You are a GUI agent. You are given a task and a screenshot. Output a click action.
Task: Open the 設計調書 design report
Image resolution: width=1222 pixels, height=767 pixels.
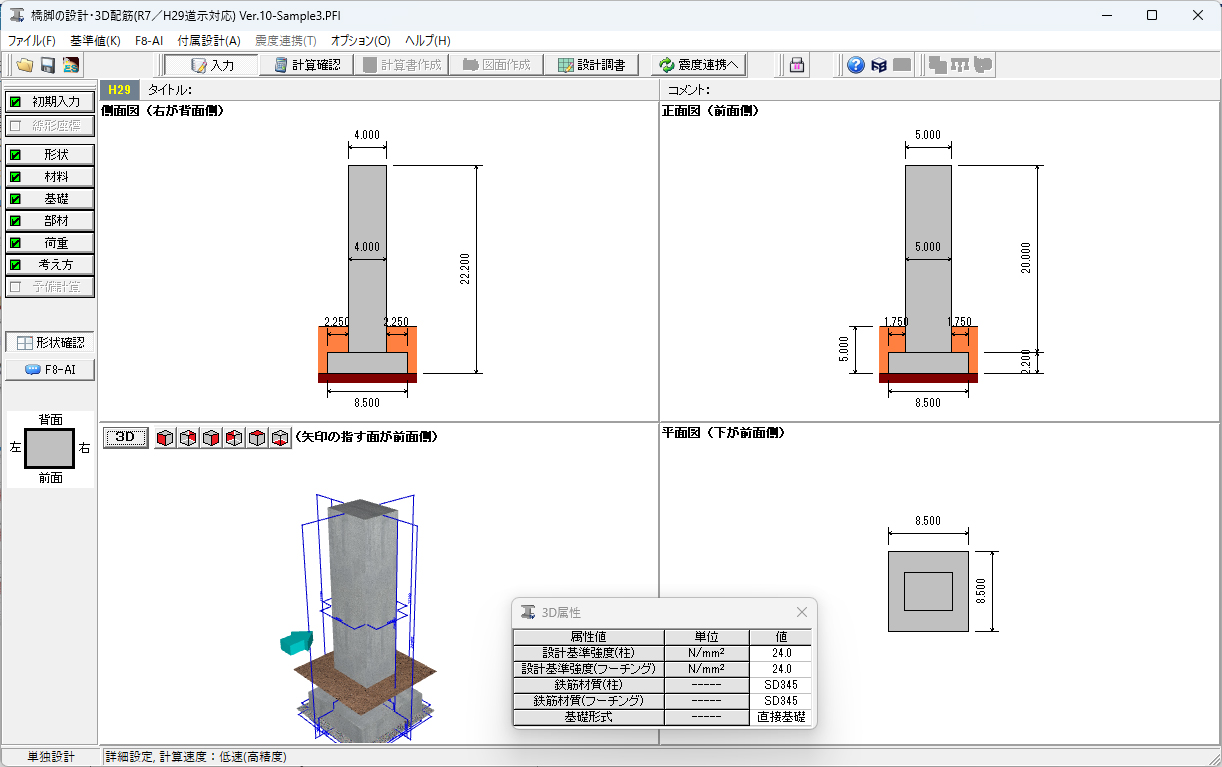click(592, 65)
